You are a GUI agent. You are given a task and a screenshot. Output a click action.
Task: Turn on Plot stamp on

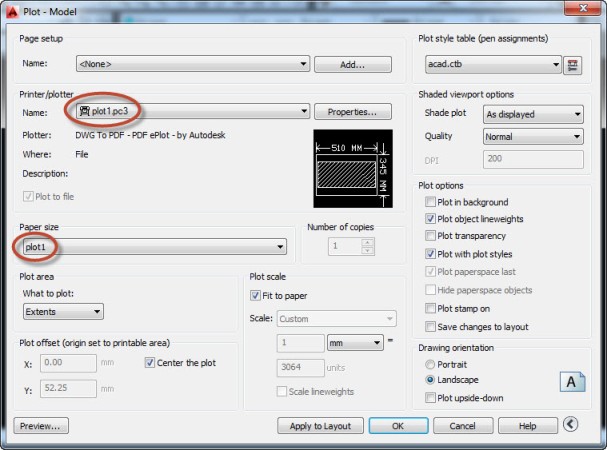click(x=430, y=308)
